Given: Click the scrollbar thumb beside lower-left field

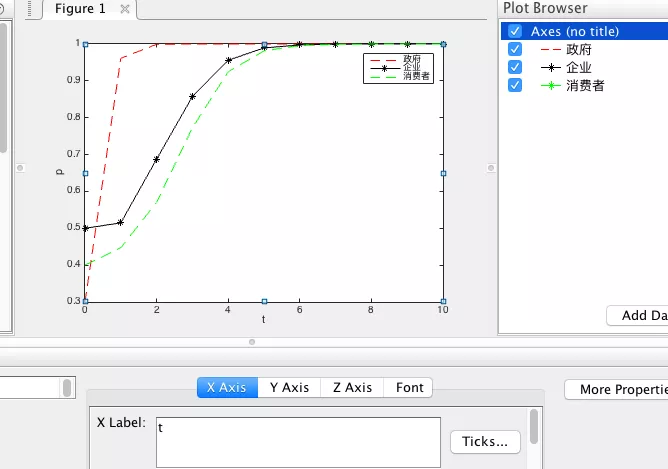Looking at the screenshot, I should pos(67,388).
